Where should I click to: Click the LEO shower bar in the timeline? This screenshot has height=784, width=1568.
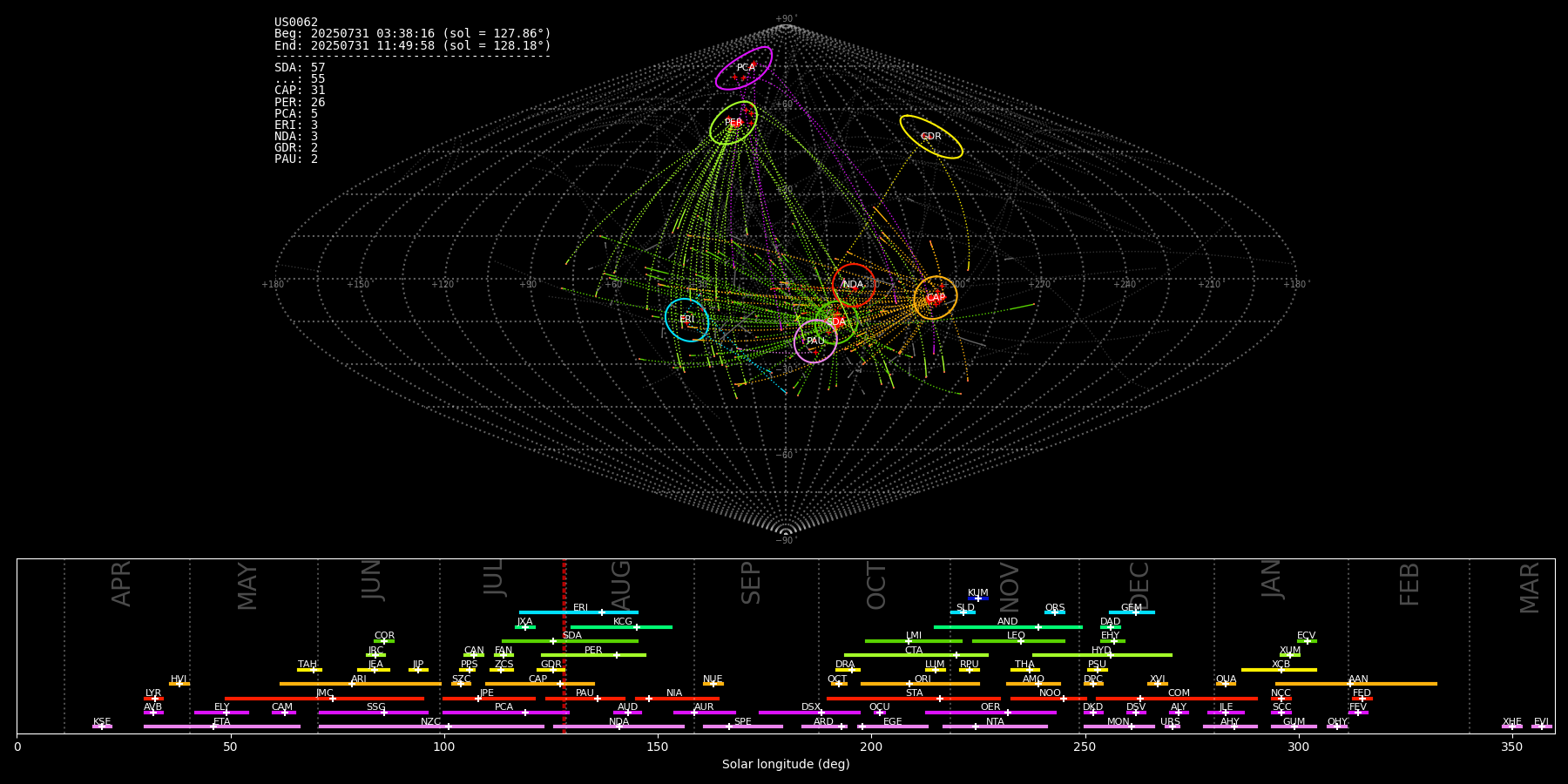tap(1018, 641)
